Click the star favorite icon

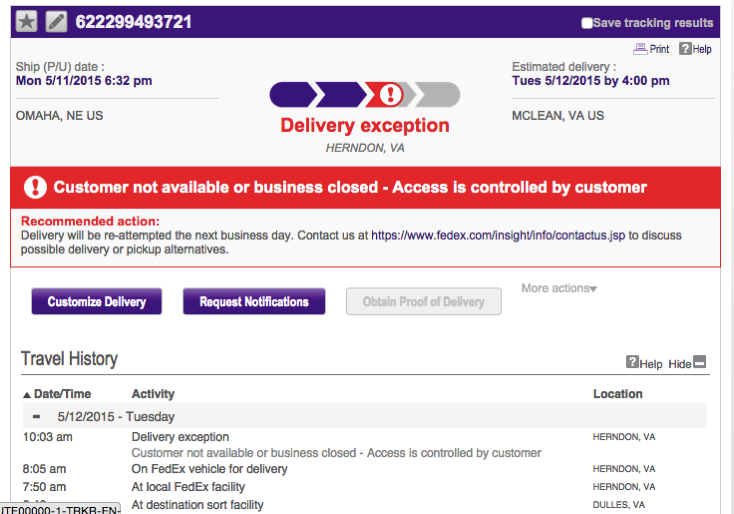(27, 22)
